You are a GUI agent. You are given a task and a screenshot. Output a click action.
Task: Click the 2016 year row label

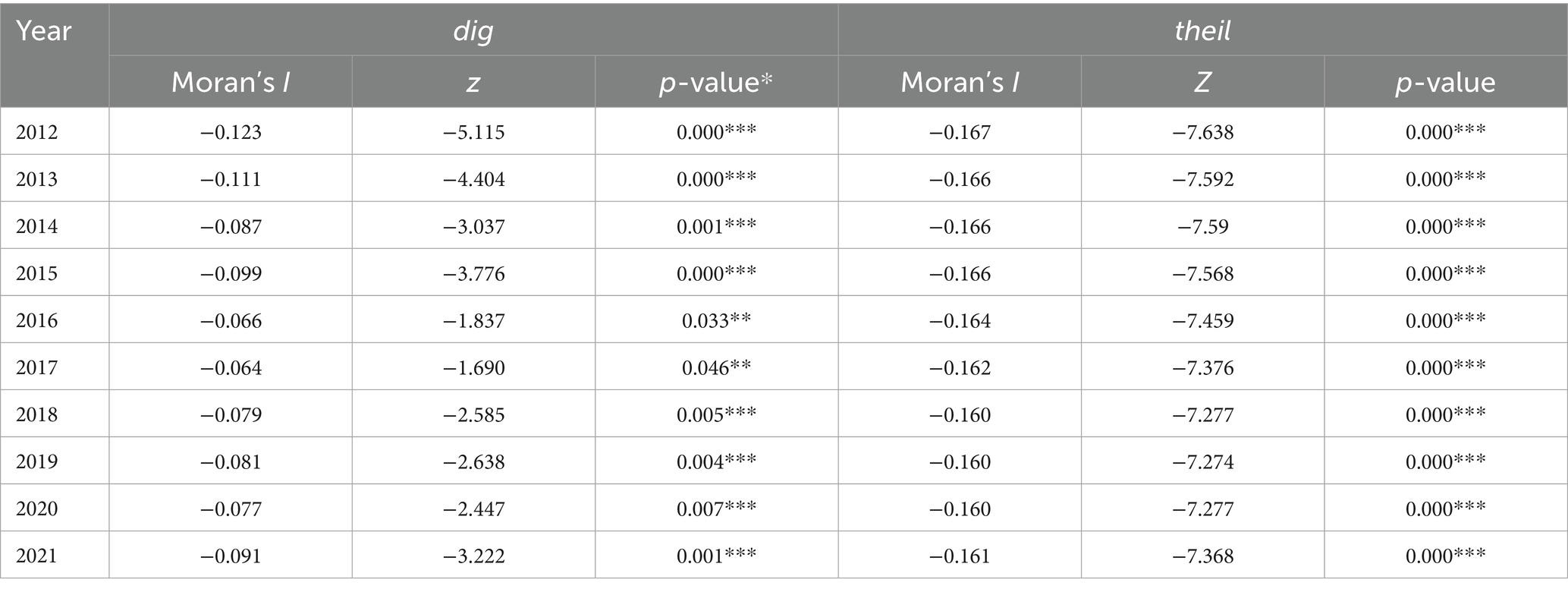pyautogui.click(x=37, y=320)
